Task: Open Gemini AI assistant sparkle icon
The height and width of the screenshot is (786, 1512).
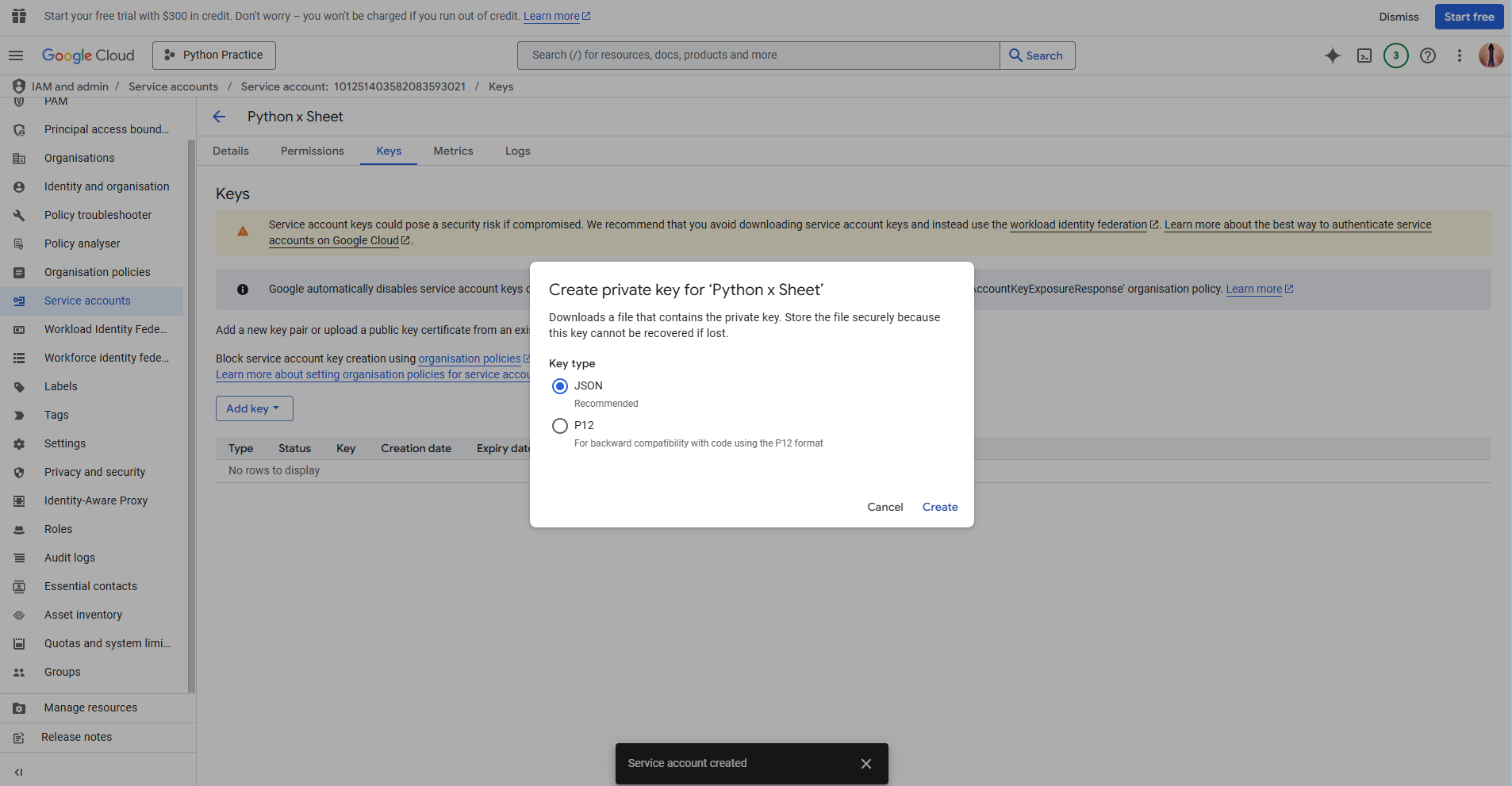Action: tap(1333, 56)
